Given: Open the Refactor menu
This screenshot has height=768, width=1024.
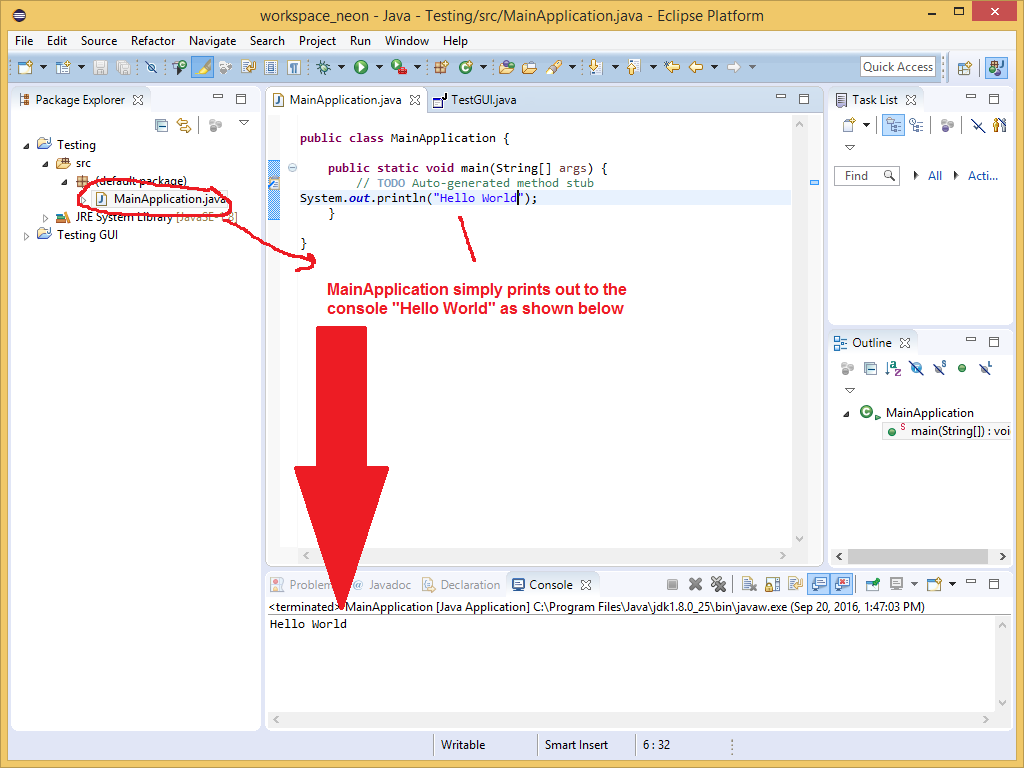Looking at the screenshot, I should click(x=153, y=41).
